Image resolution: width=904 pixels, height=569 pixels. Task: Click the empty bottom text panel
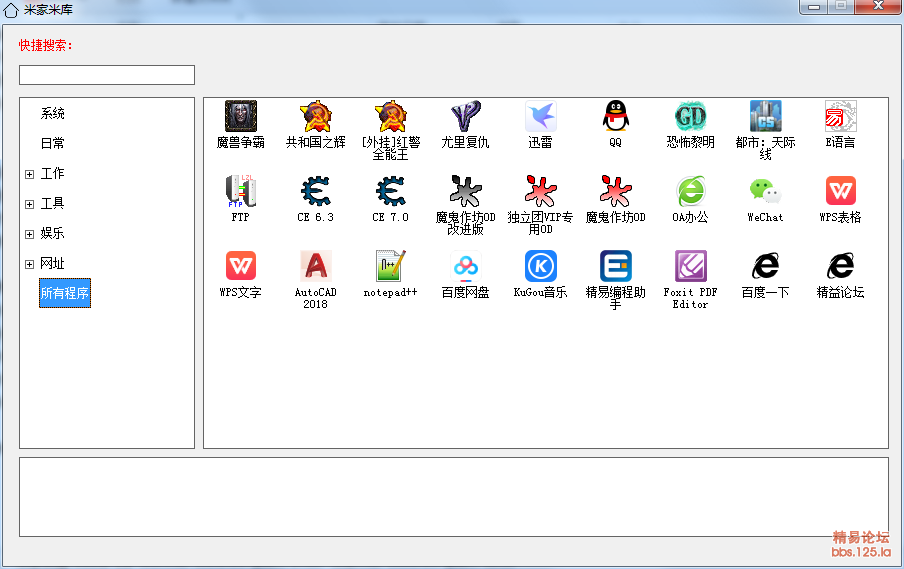[x=454, y=497]
